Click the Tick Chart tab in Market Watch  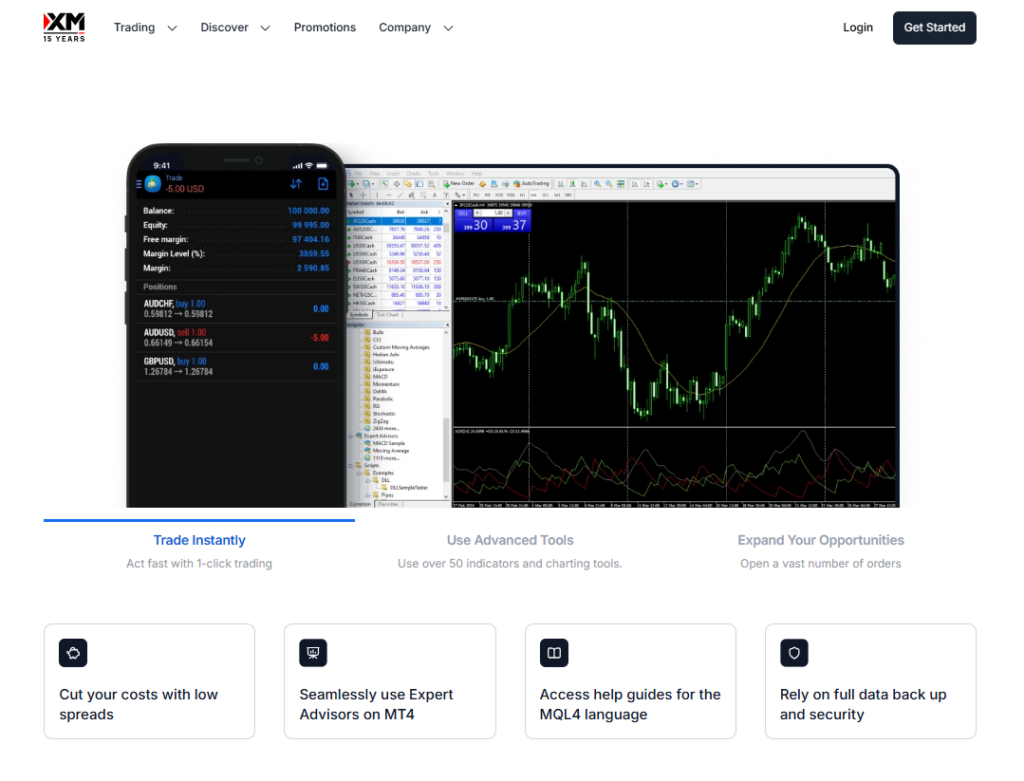tap(388, 315)
